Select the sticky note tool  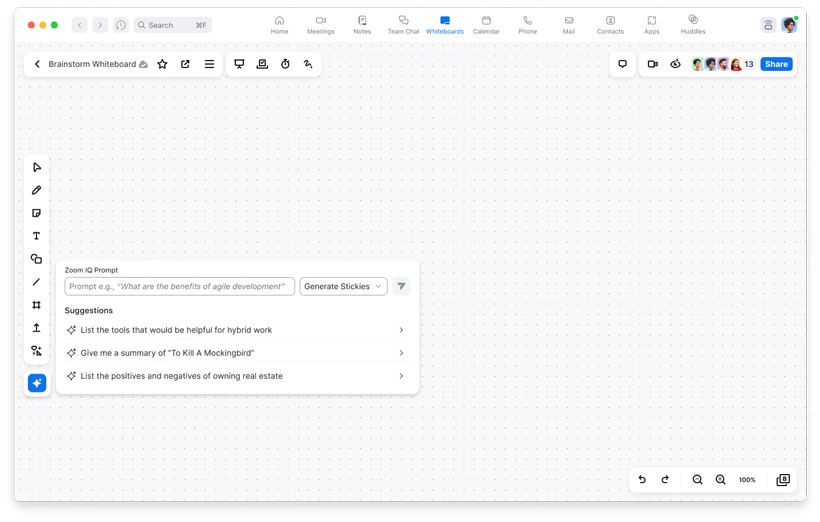pyautogui.click(x=37, y=213)
